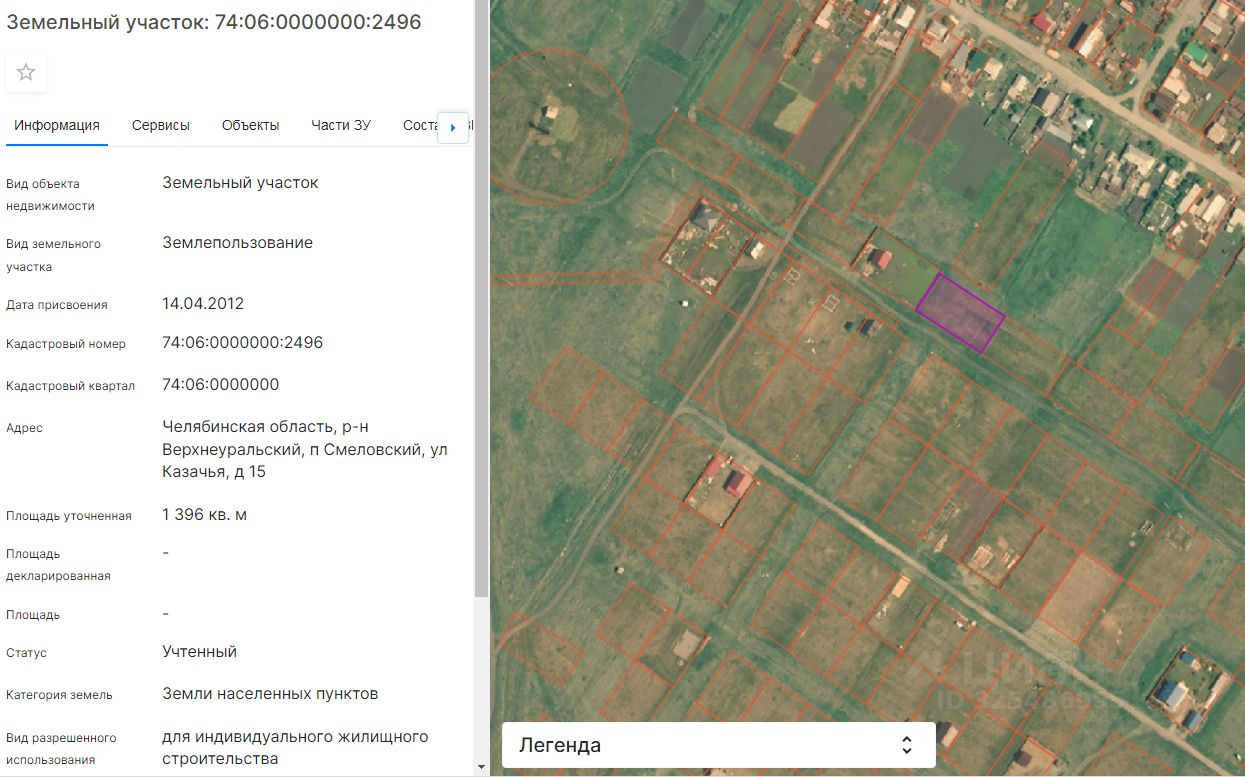Viewport: 1245px width, 777px height.
Task: Click the Кадастровый квартал value 74:06:0000000
Action: coord(220,385)
